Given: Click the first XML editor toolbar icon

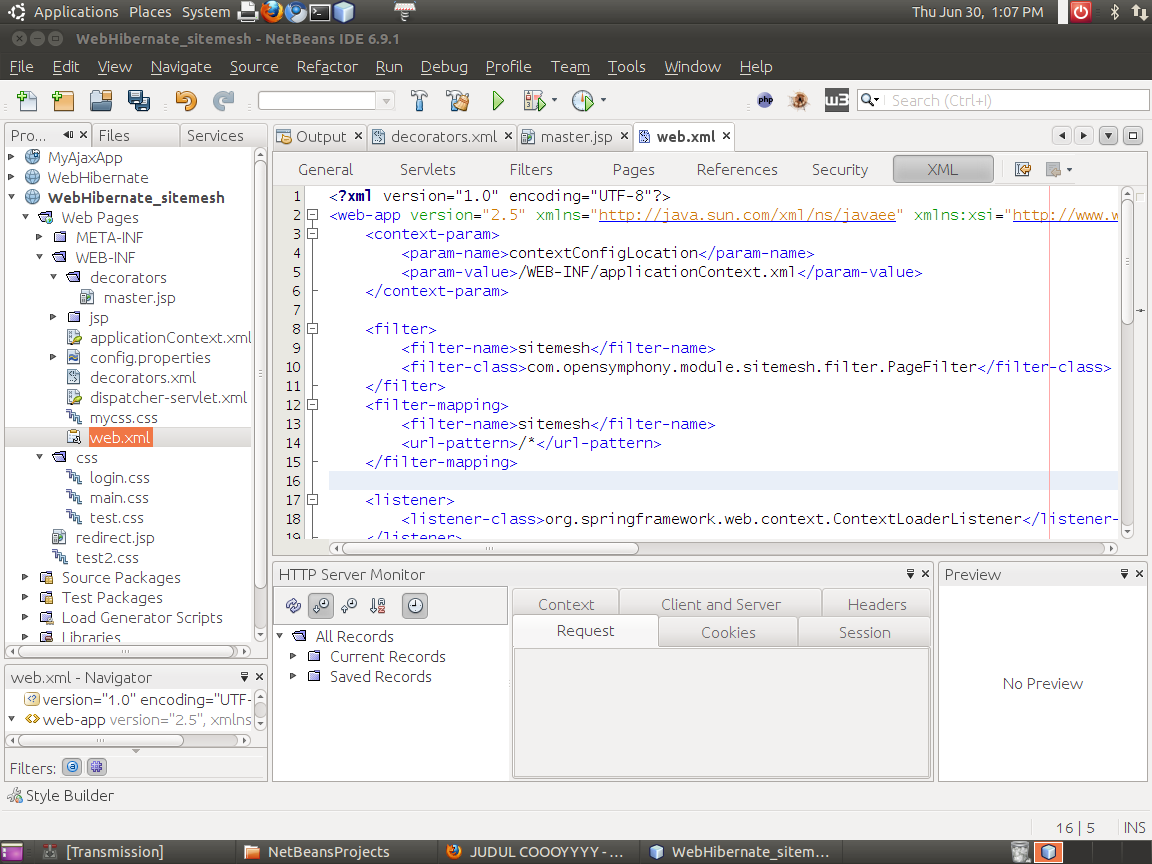Looking at the screenshot, I should tap(1023, 170).
